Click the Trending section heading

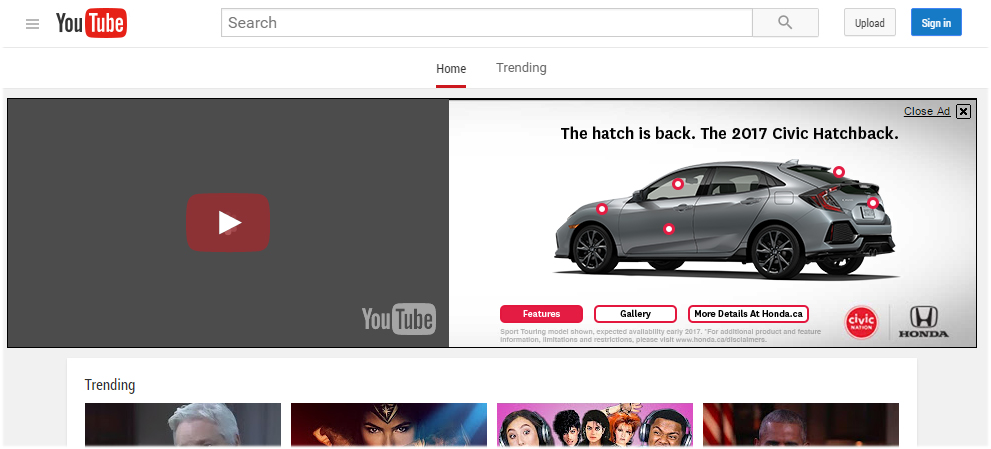pos(110,384)
